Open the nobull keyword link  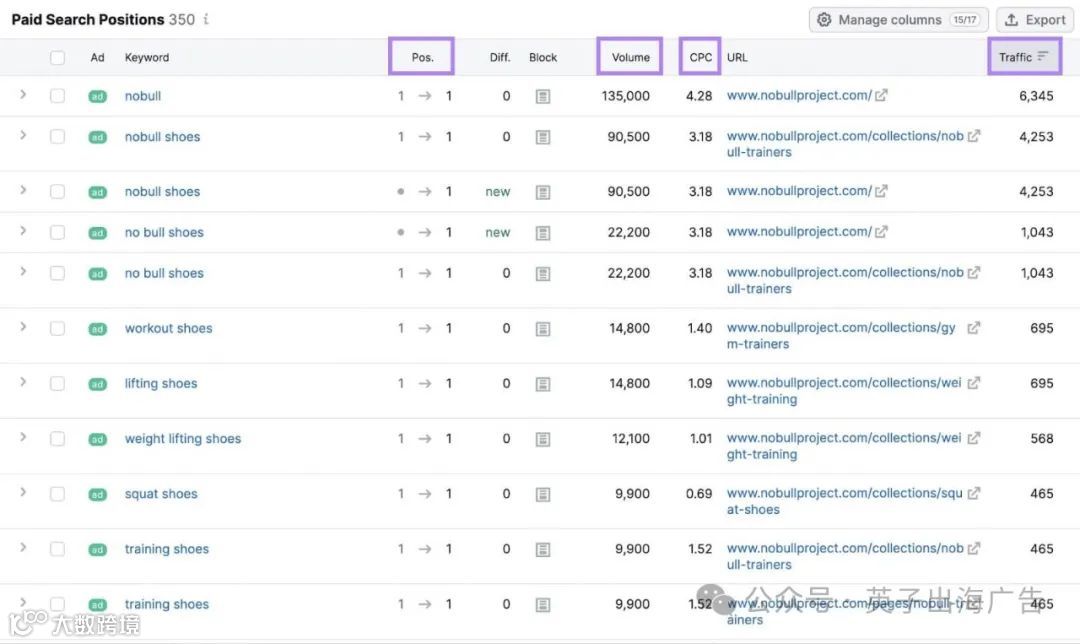tap(143, 96)
